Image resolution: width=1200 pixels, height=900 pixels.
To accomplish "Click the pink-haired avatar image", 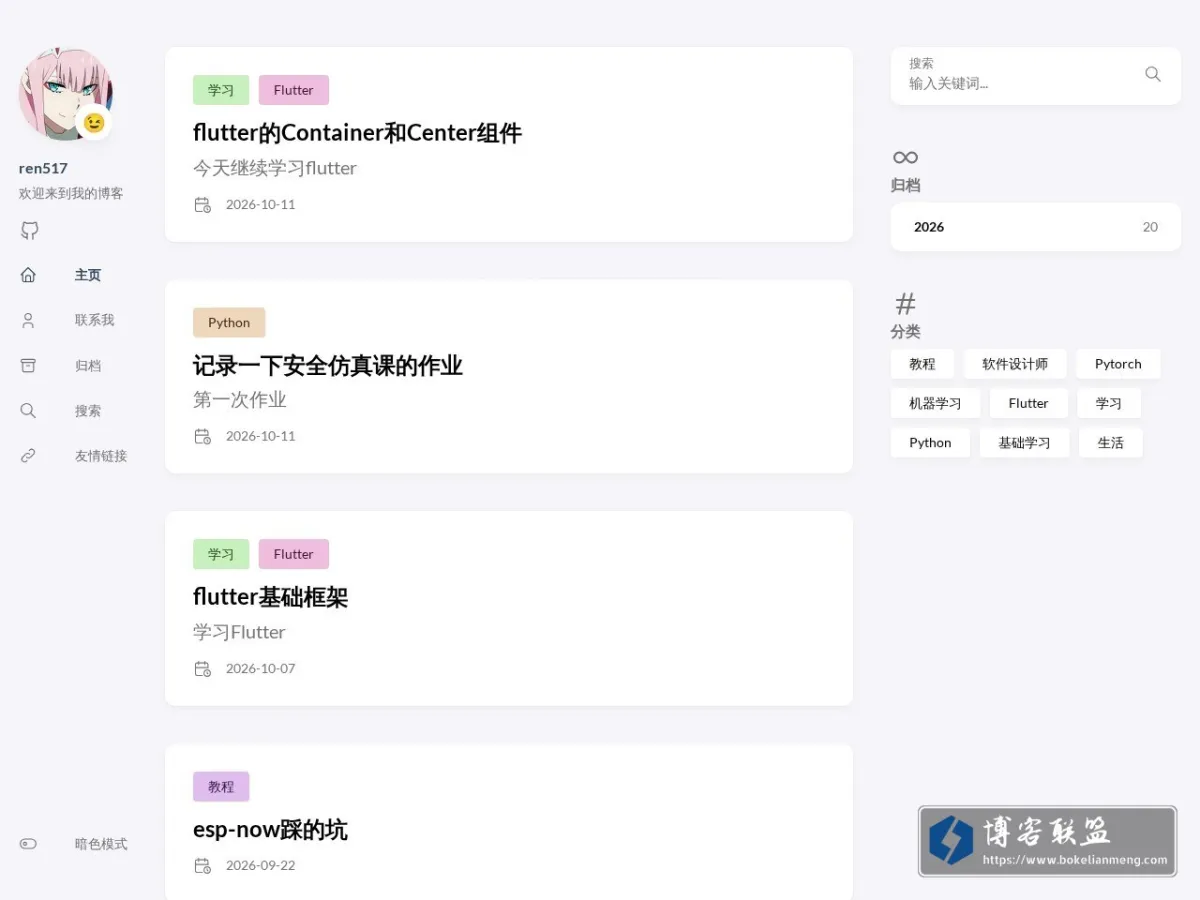I will point(65,94).
